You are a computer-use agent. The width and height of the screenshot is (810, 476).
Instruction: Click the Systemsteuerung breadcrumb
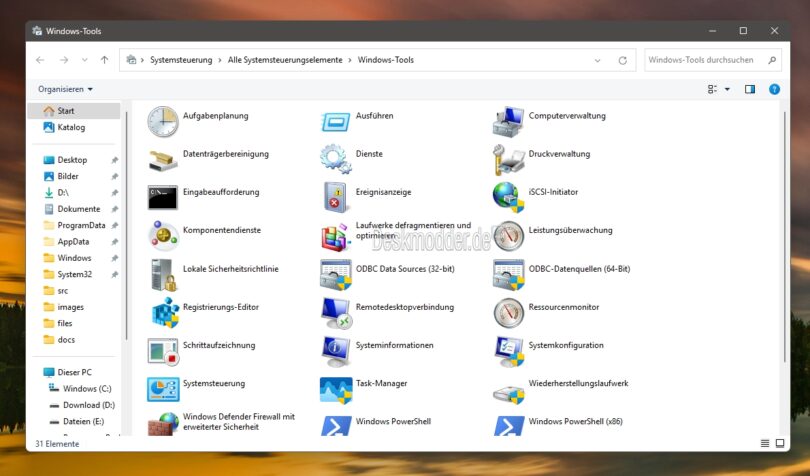[x=181, y=60]
